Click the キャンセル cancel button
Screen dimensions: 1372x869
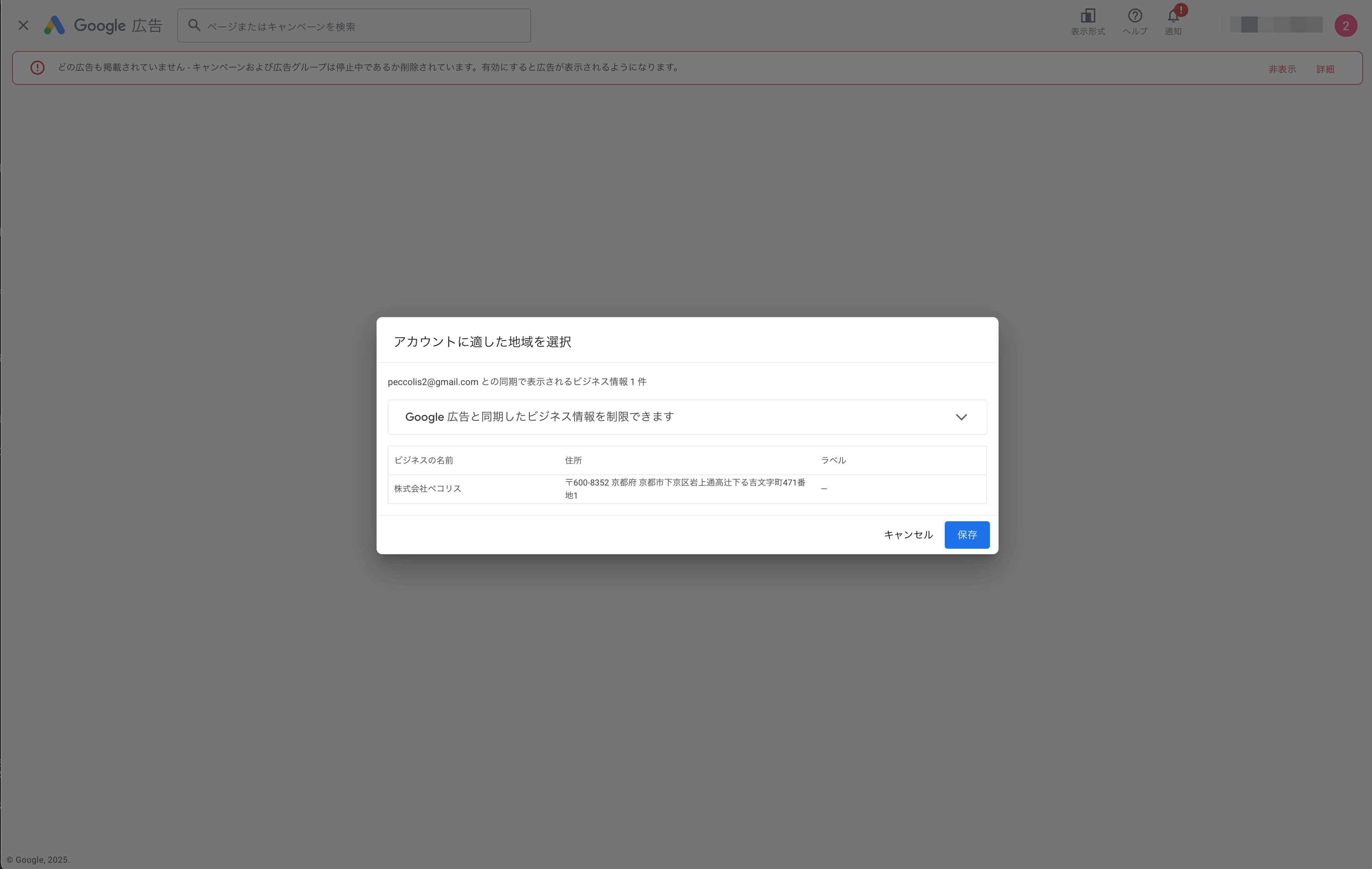pyautogui.click(x=907, y=535)
